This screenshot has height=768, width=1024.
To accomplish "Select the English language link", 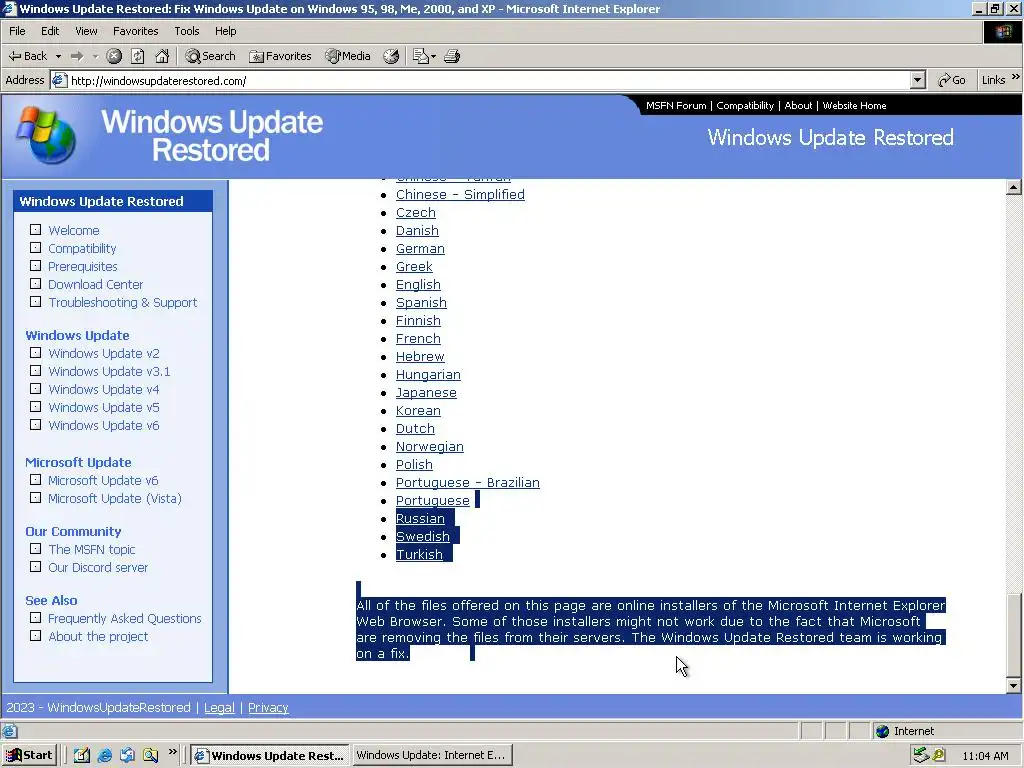I will pyautogui.click(x=418, y=285).
